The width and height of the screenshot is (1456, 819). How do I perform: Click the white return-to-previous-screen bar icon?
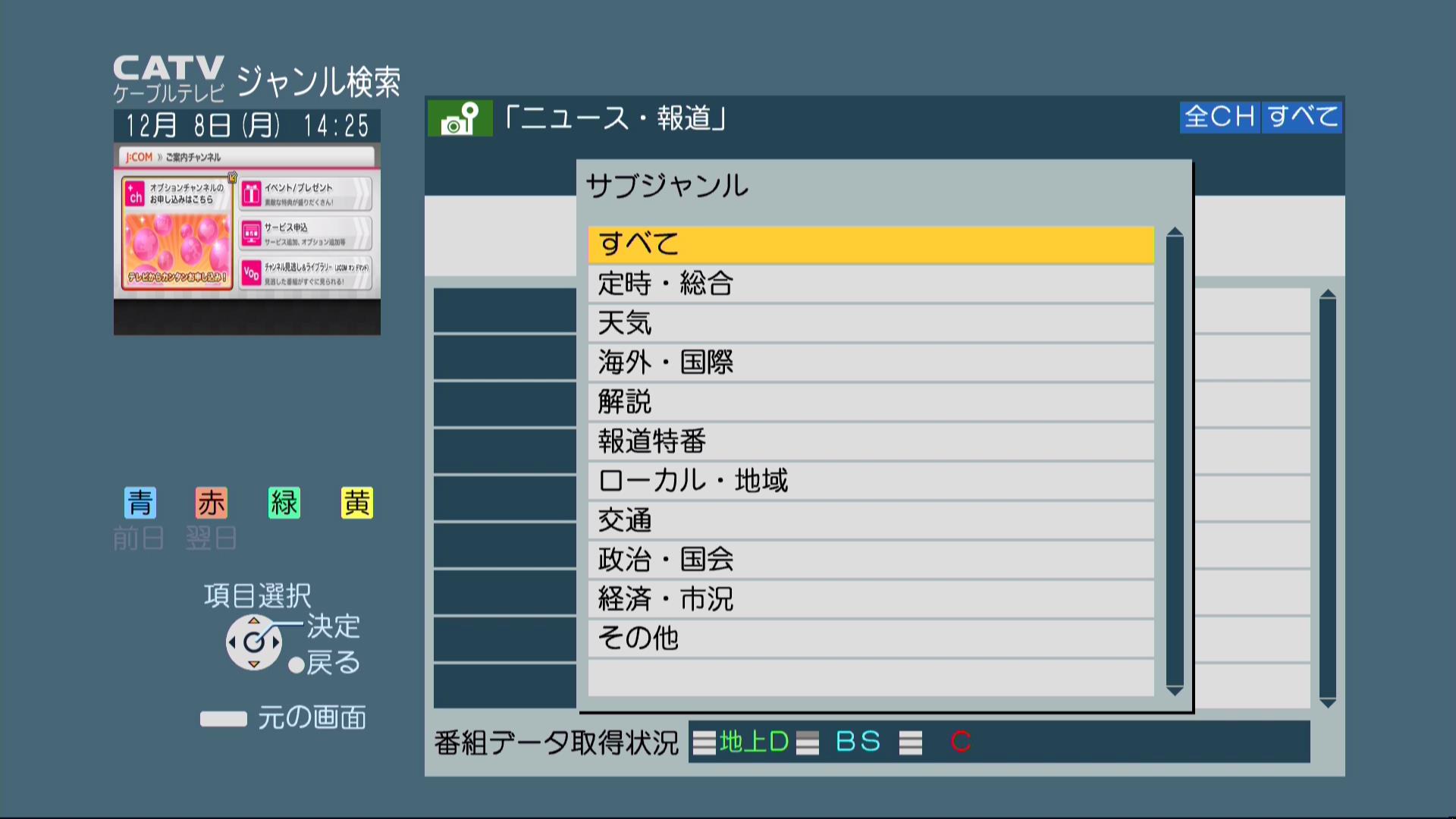(x=223, y=718)
